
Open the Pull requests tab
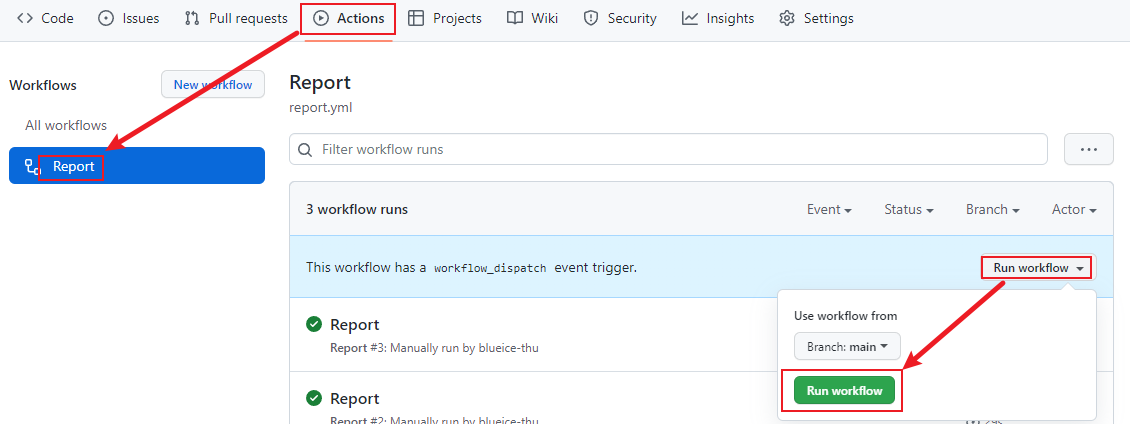point(236,19)
